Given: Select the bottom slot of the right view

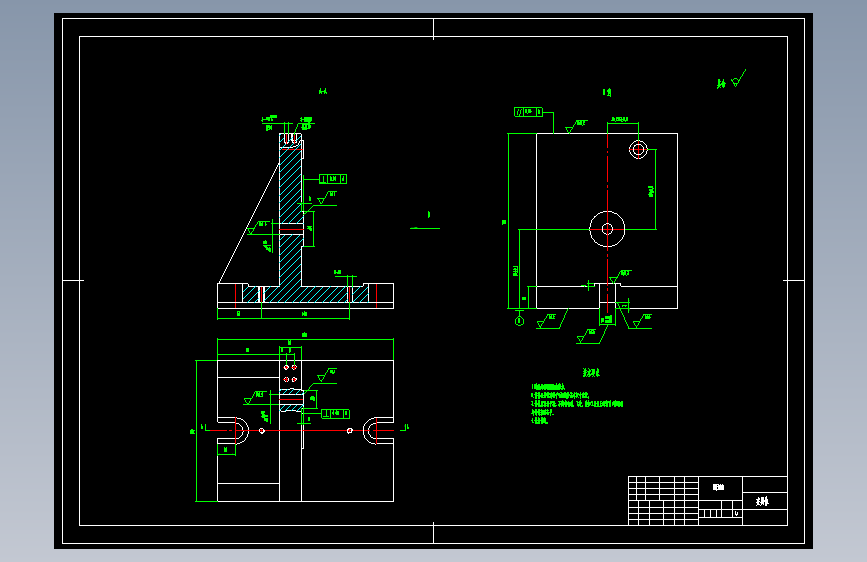Looking at the screenshot, I should (x=607, y=296).
